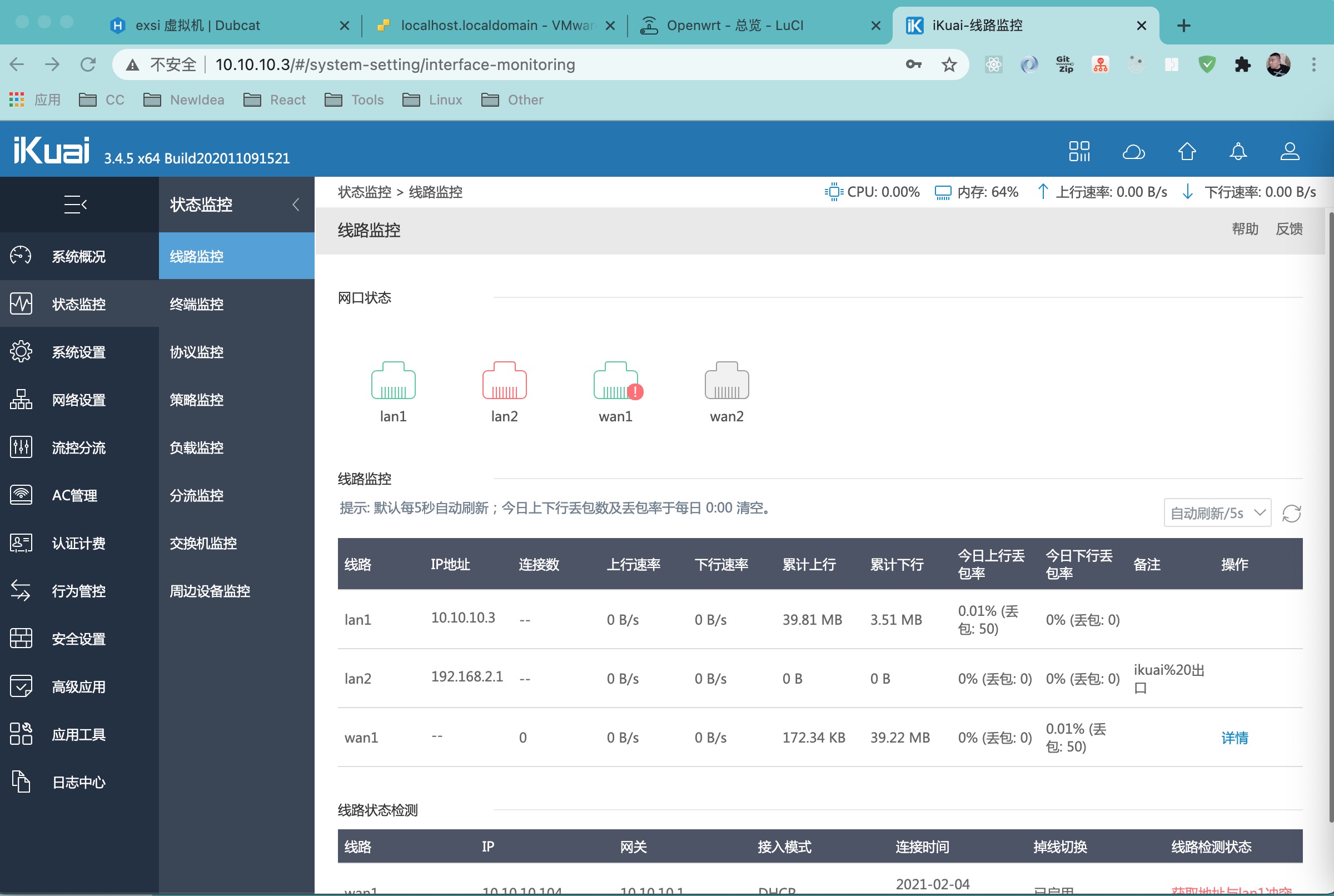Viewport: 1334px width, 896px height.
Task: Bookmark page with the star icon
Action: (949, 64)
